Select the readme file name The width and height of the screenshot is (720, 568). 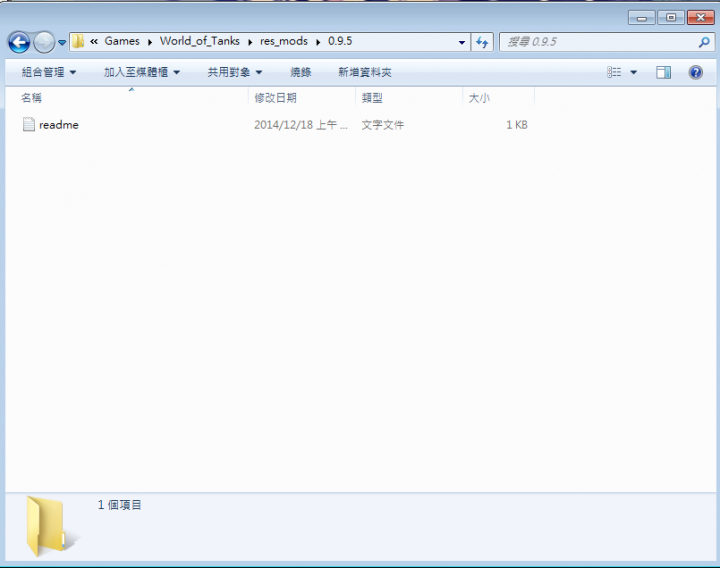(x=59, y=125)
